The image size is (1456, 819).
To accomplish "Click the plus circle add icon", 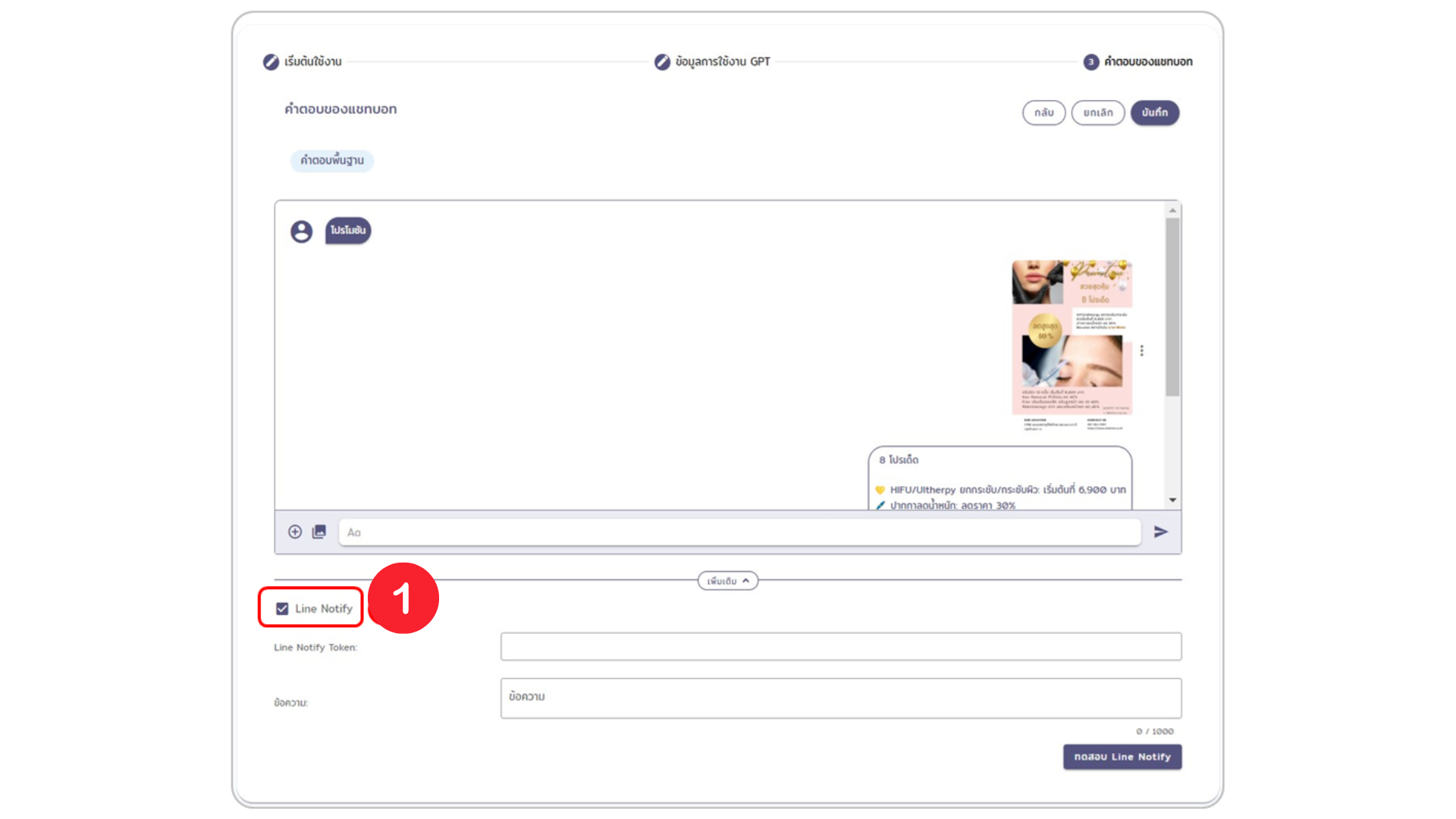I will pos(295,532).
